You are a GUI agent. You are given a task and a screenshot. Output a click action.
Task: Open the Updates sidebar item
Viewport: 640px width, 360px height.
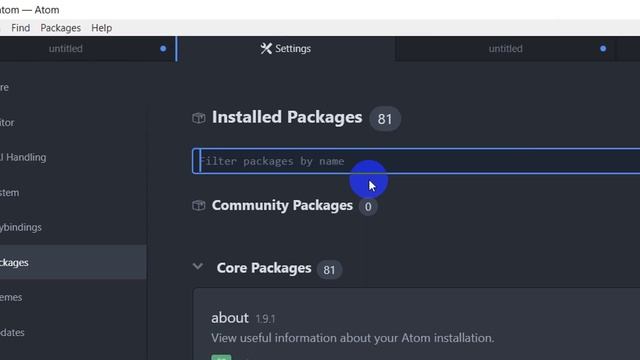[12, 332]
